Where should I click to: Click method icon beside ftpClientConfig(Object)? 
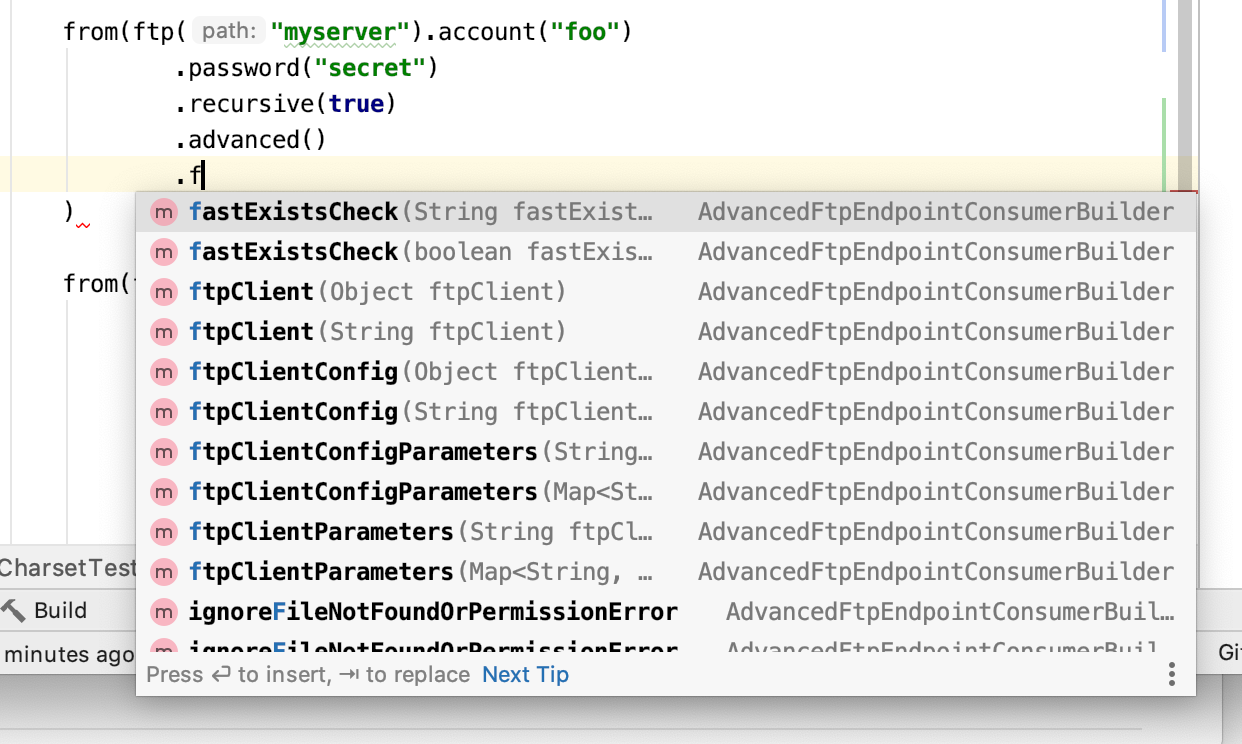tap(164, 371)
